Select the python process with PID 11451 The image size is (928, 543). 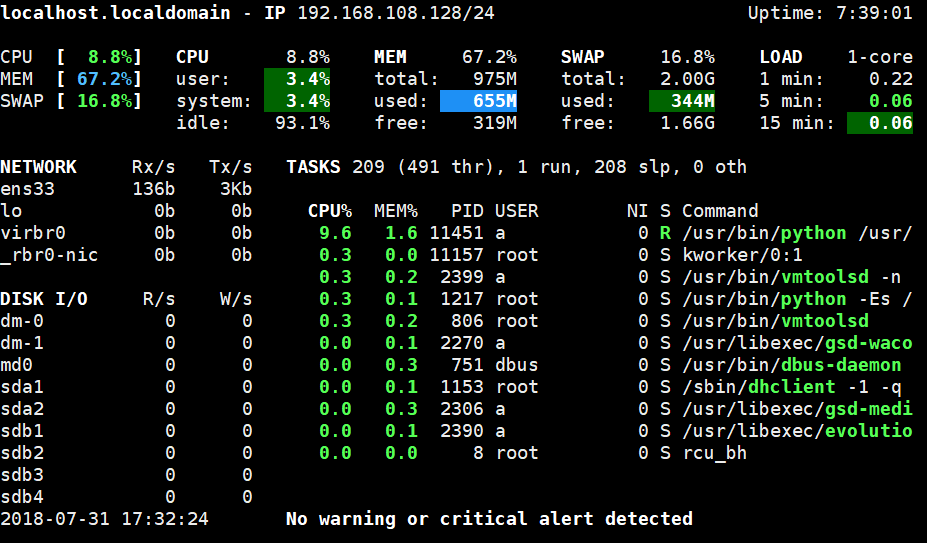tap(796, 233)
